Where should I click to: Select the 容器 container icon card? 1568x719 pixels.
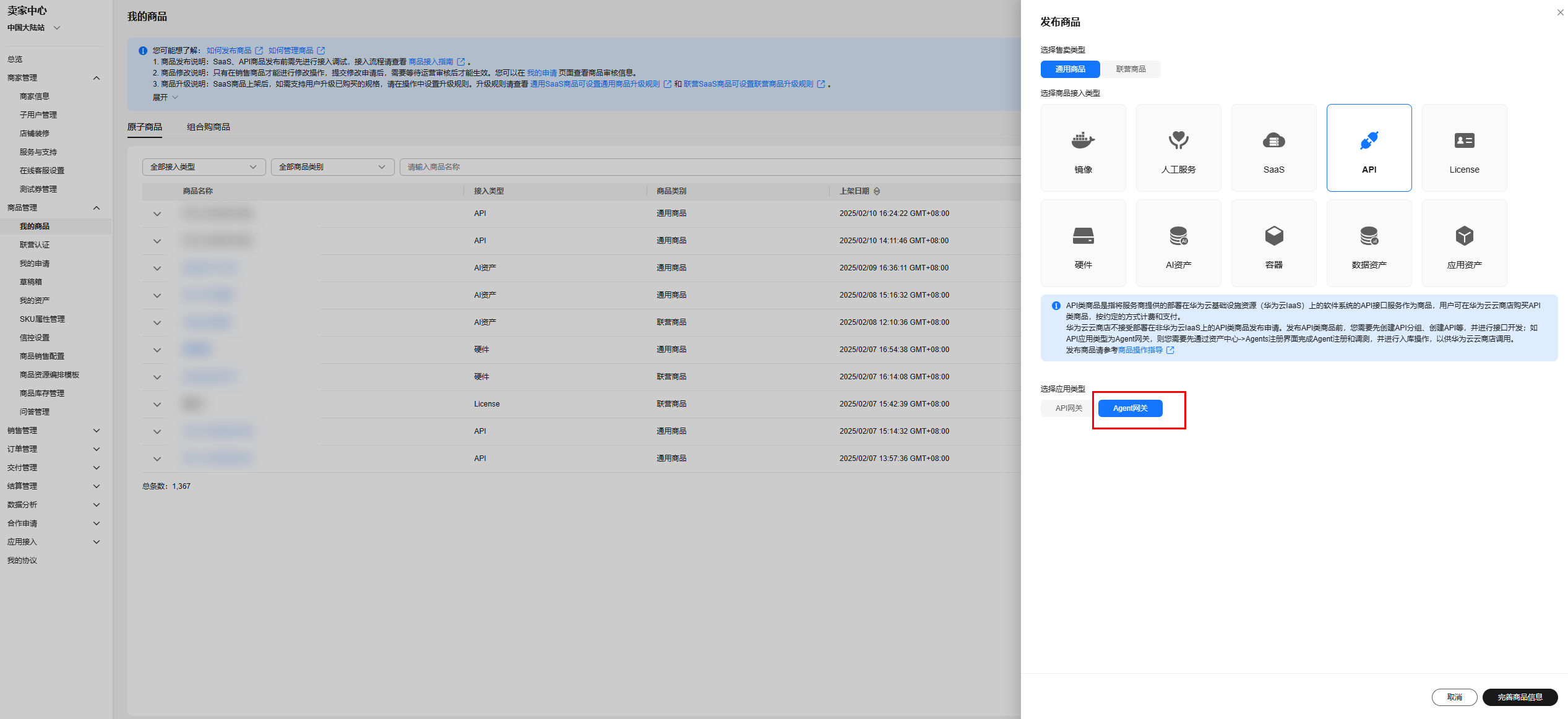pos(1273,243)
